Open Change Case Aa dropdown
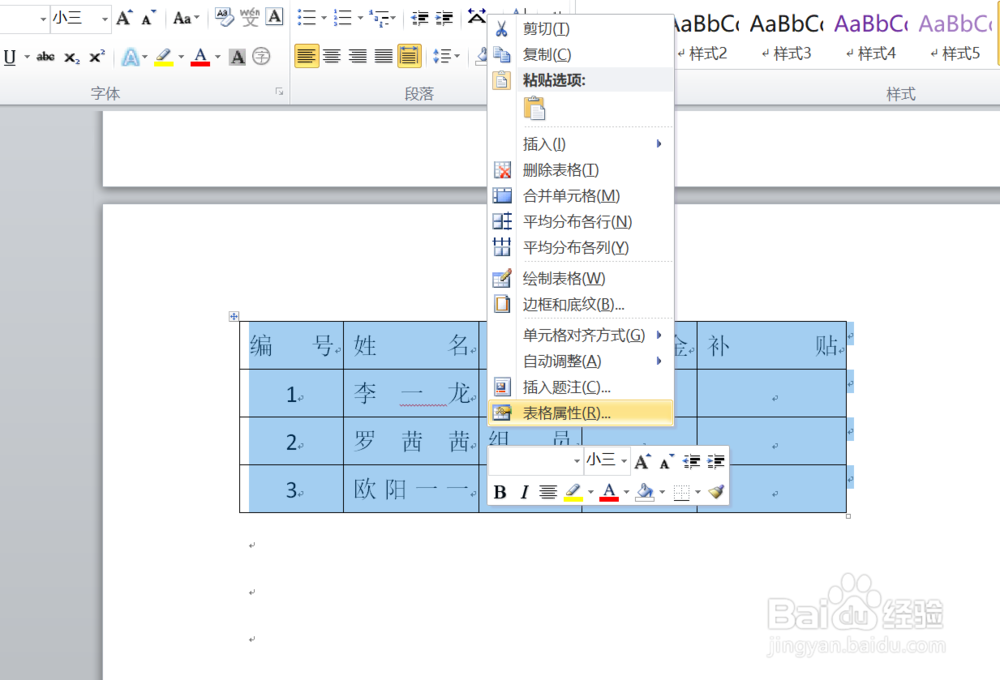Viewport: 1000px width, 680px height. 186,18
